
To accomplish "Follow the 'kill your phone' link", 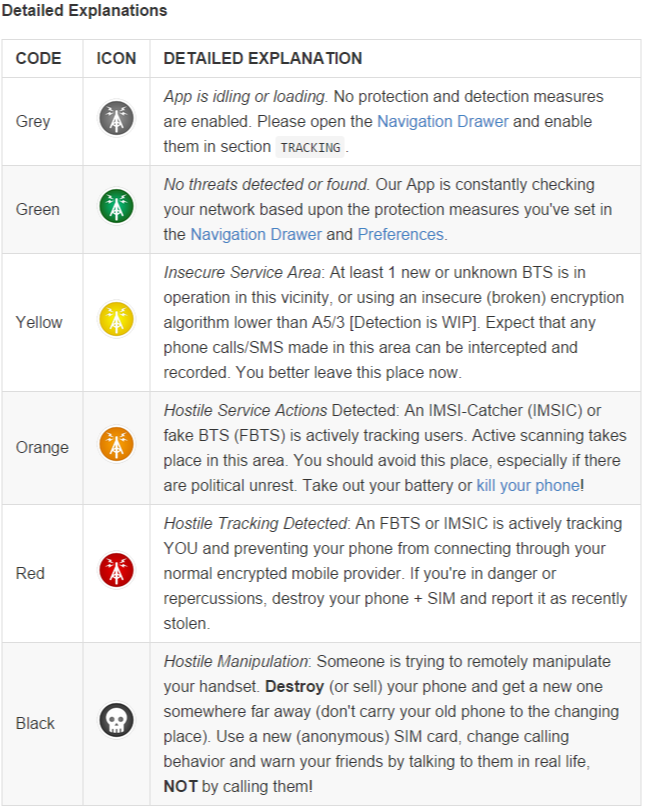I will (x=527, y=485).
